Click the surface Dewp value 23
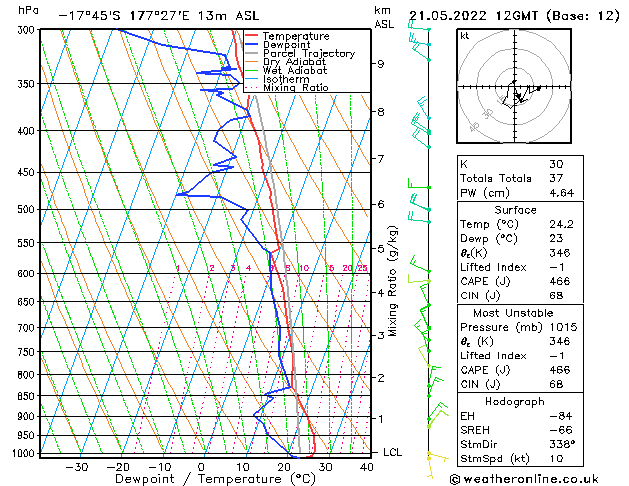 coord(556,239)
